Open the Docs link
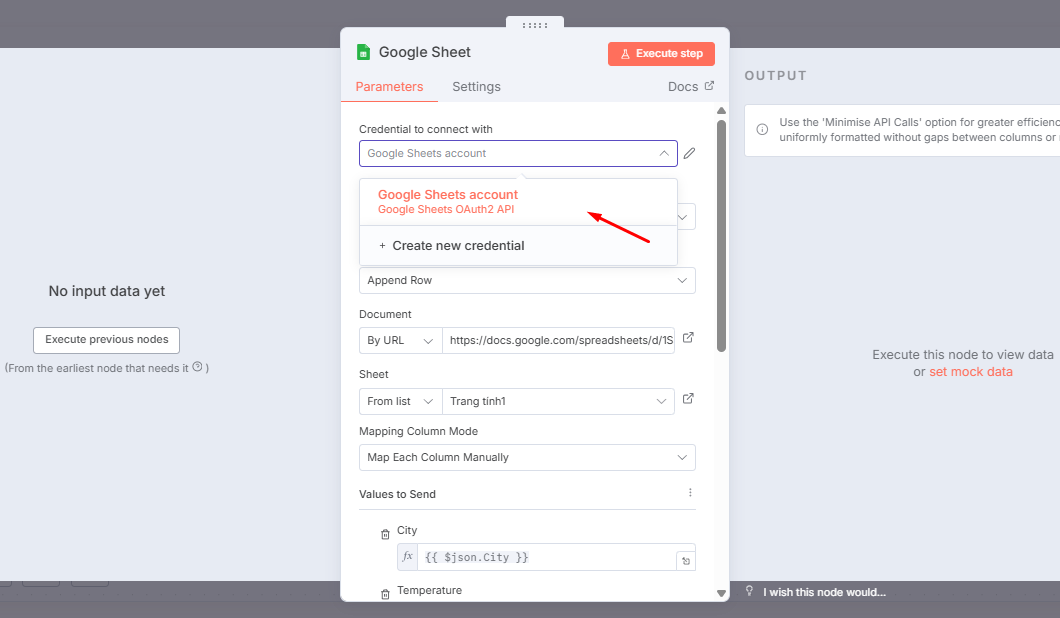 683,87
